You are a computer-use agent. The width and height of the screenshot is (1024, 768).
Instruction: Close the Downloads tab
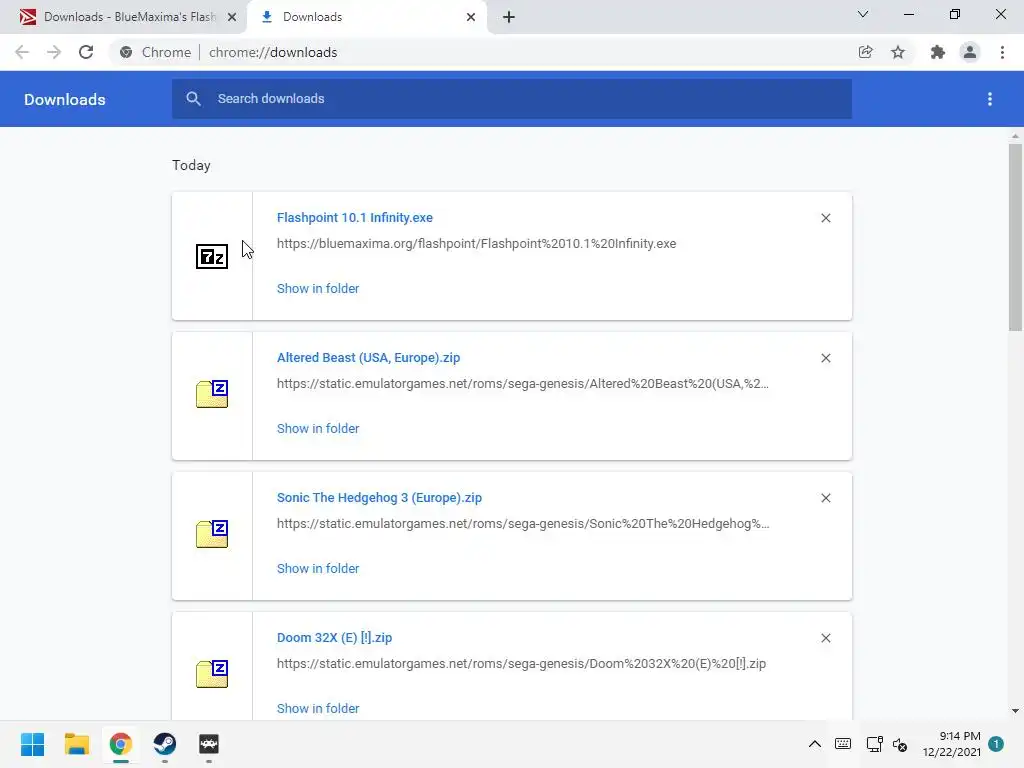click(x=471, y=18)
